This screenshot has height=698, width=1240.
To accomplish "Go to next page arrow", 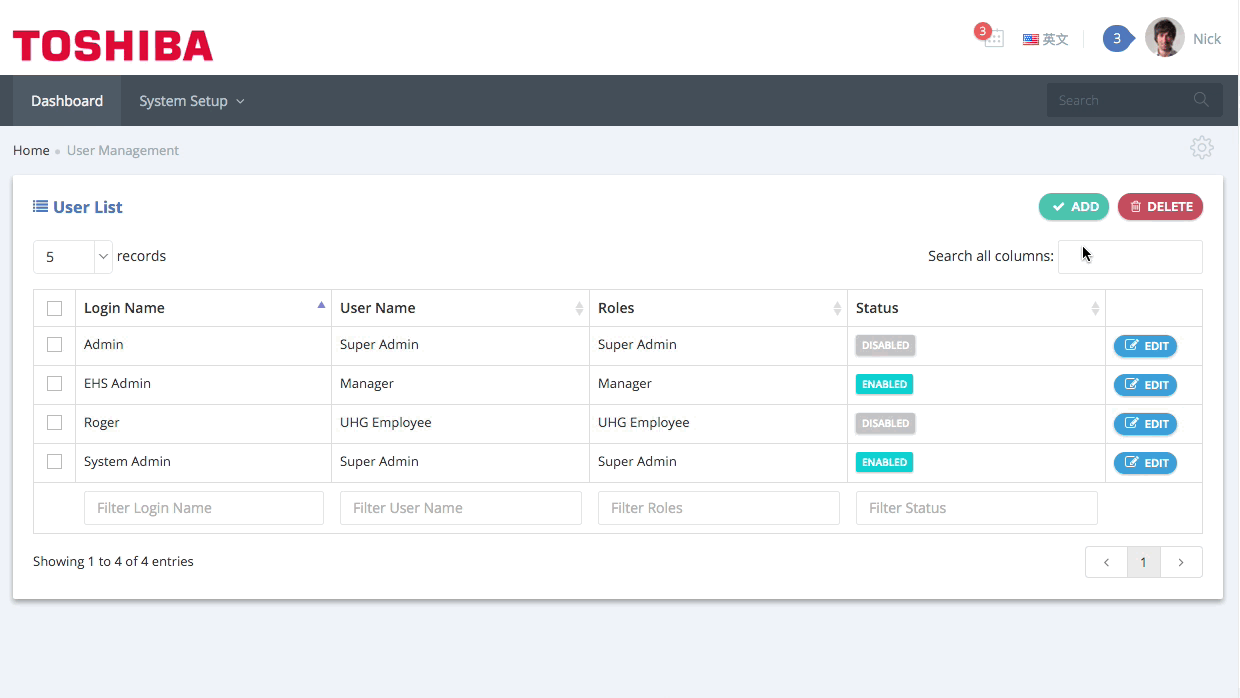I will (x=1181, y=562).
